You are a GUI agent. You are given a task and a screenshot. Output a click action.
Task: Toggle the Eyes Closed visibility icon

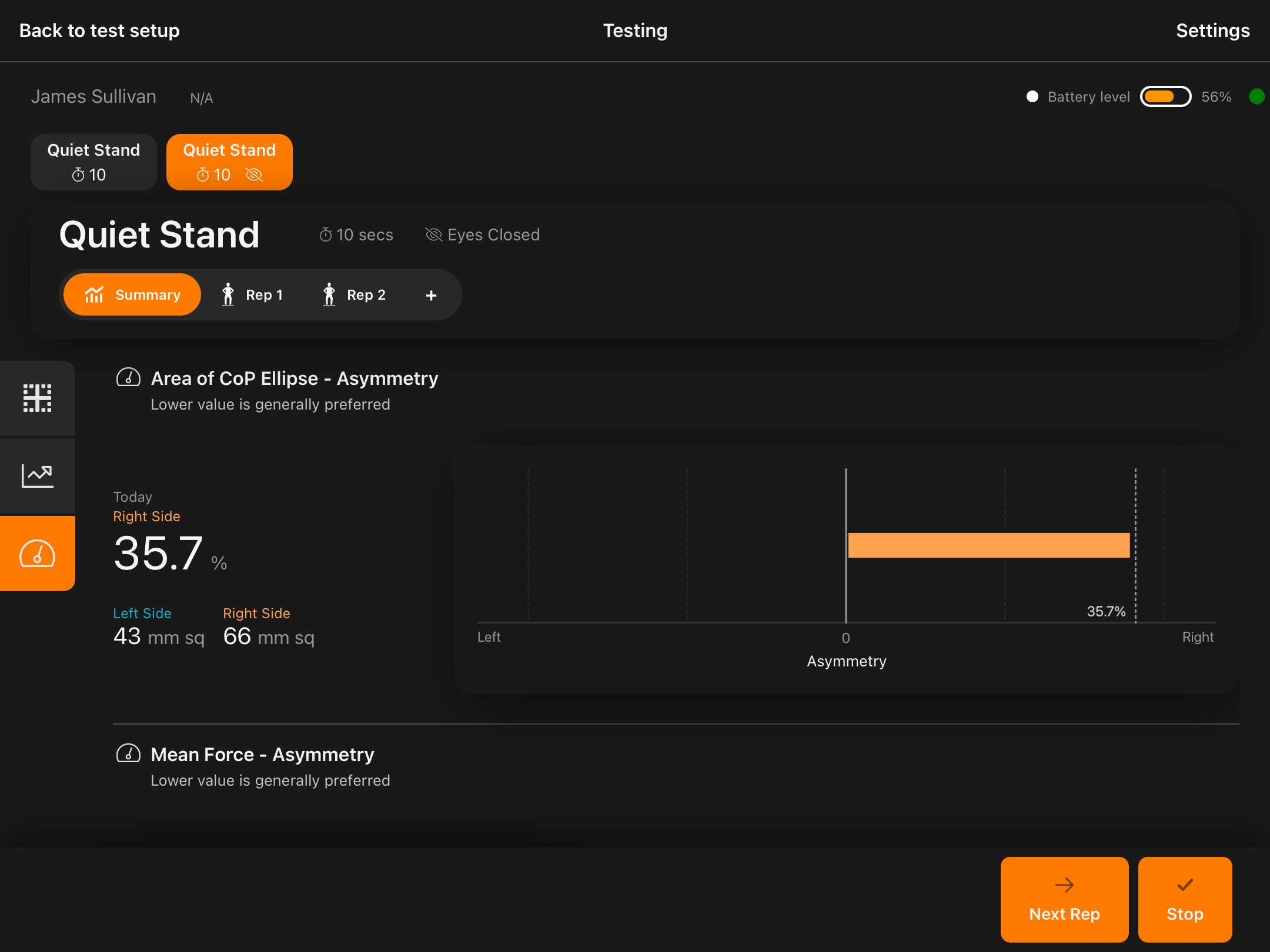pos(434,234)
